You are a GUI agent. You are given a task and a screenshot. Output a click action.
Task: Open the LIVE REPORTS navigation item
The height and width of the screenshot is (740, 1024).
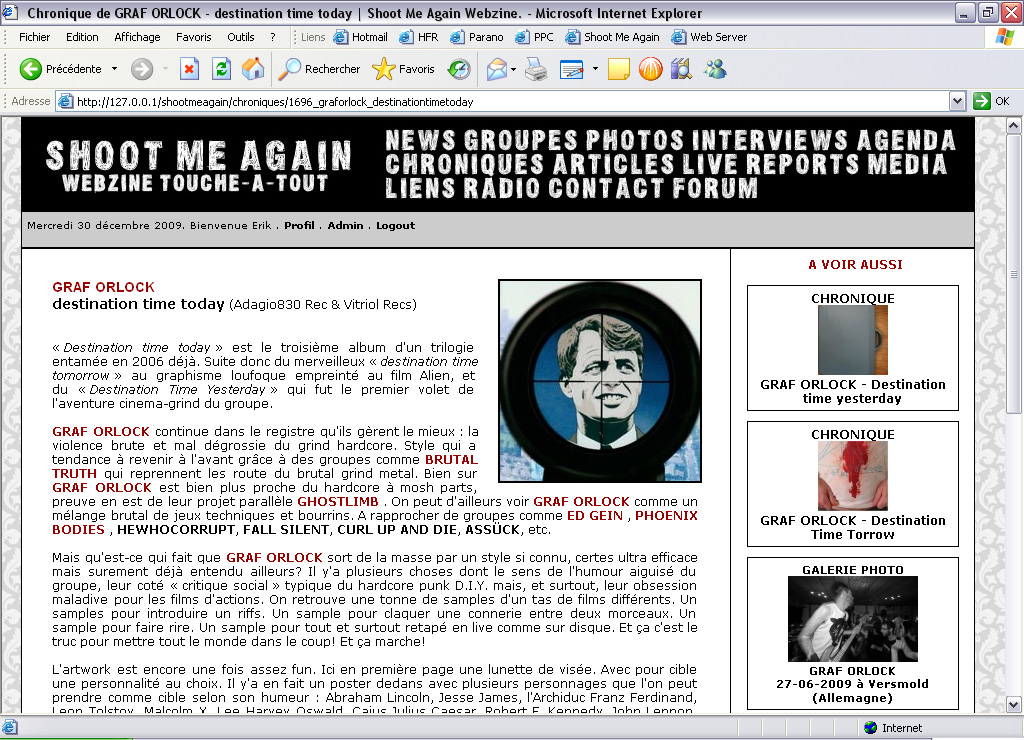coord(771,165)
